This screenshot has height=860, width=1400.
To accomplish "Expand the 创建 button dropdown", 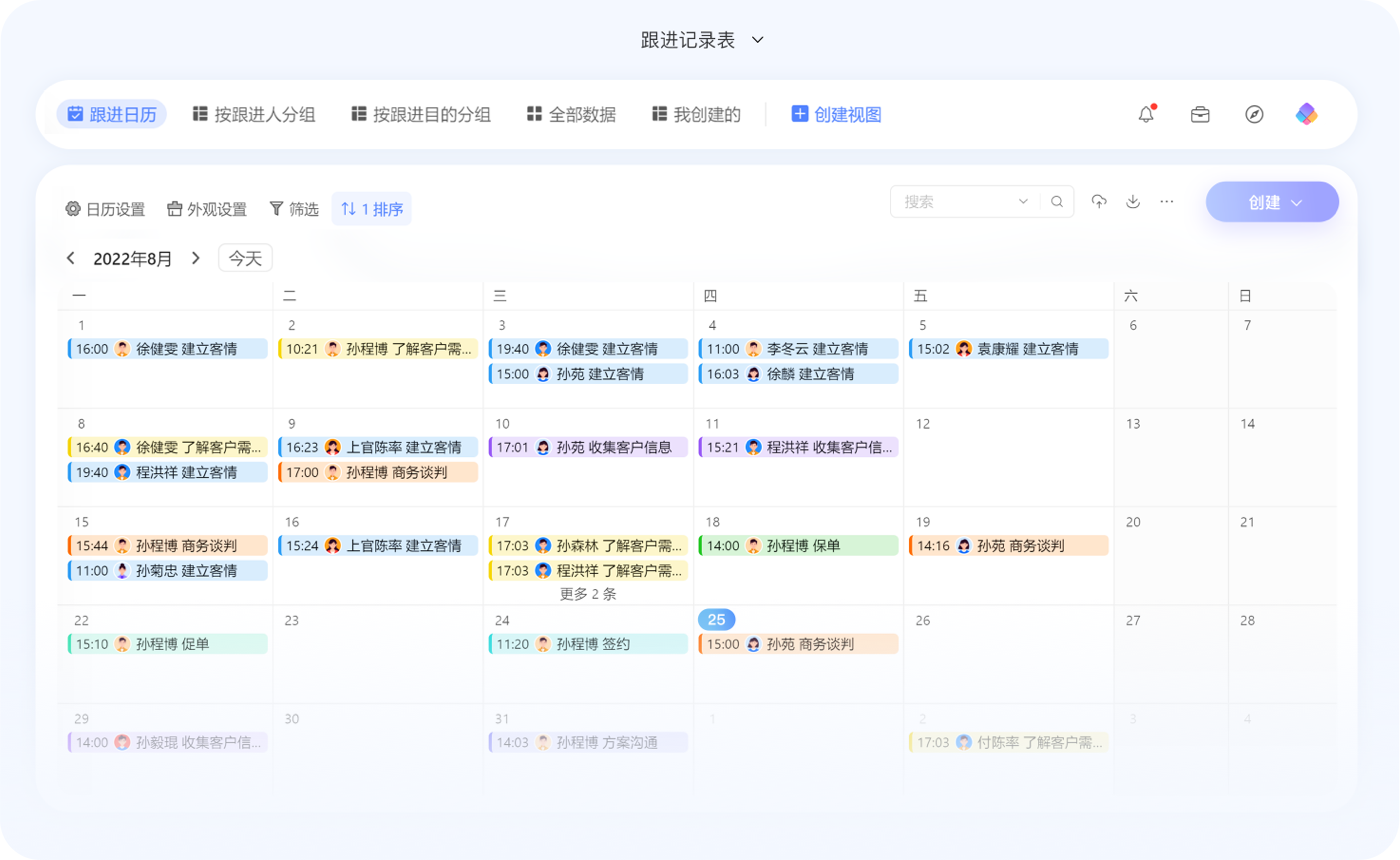I will (x=1296, y=202).
